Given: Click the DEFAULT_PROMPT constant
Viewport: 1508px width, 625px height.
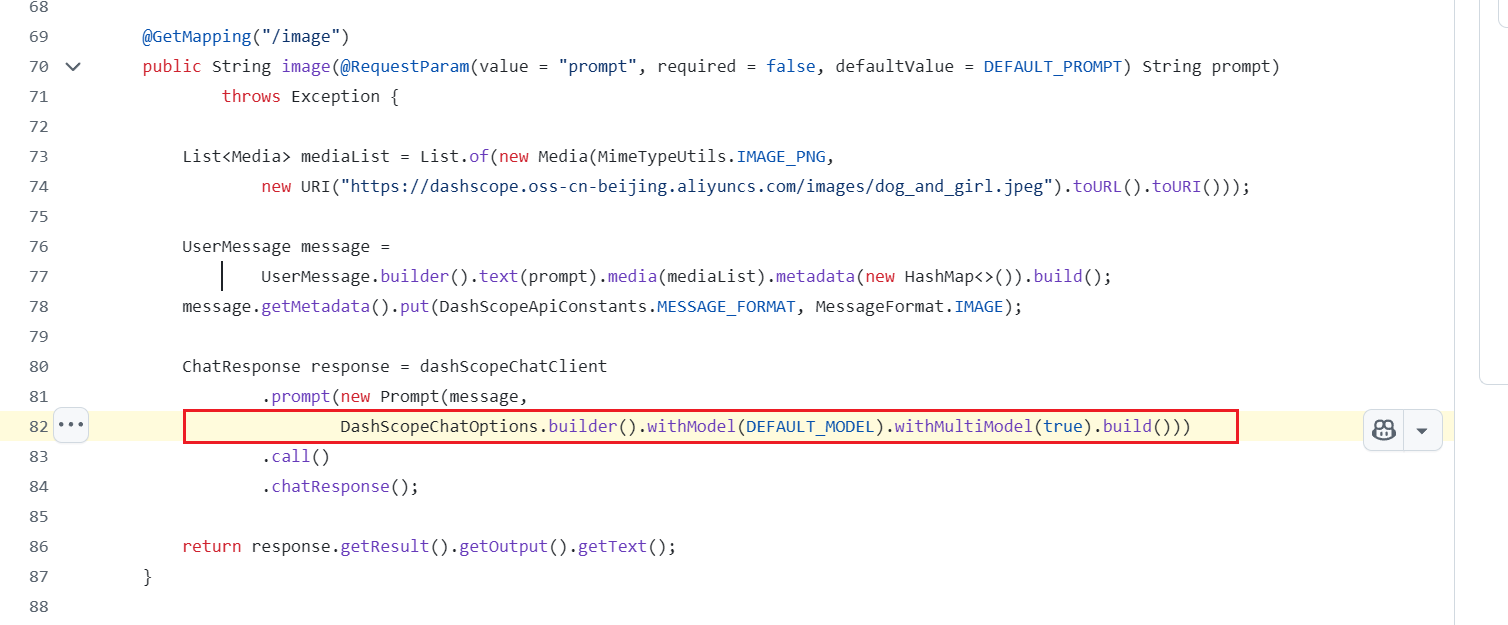Looking at the screenshot, I should point(1053,67).
